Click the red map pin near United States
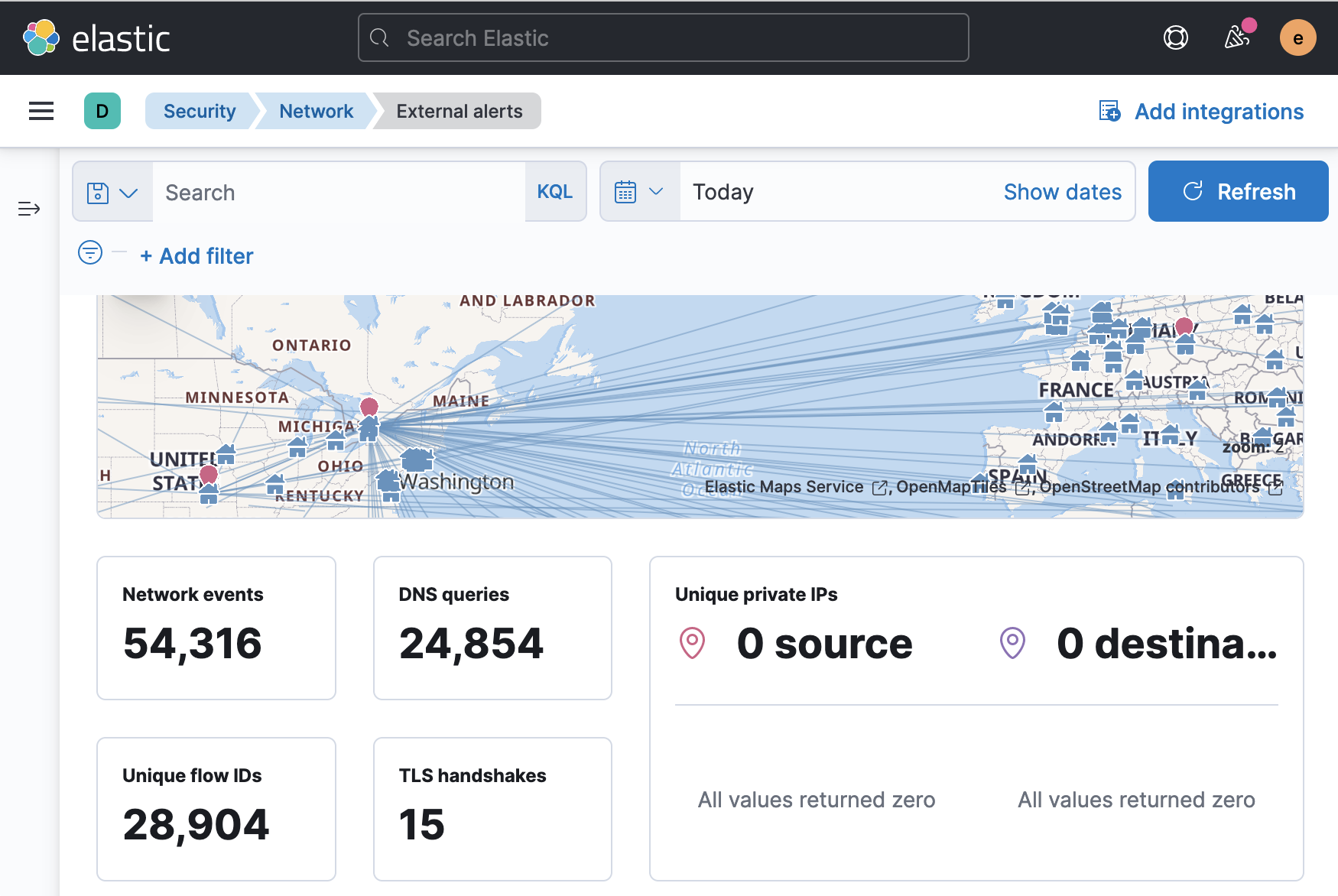Viewport: 1338px width, 896px height. pyautogui.click(x=209, y=475)
